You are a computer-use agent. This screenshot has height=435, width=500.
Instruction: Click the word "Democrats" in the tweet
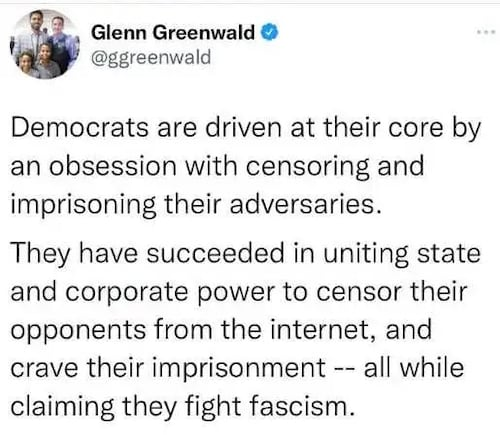tap(80, 128)
